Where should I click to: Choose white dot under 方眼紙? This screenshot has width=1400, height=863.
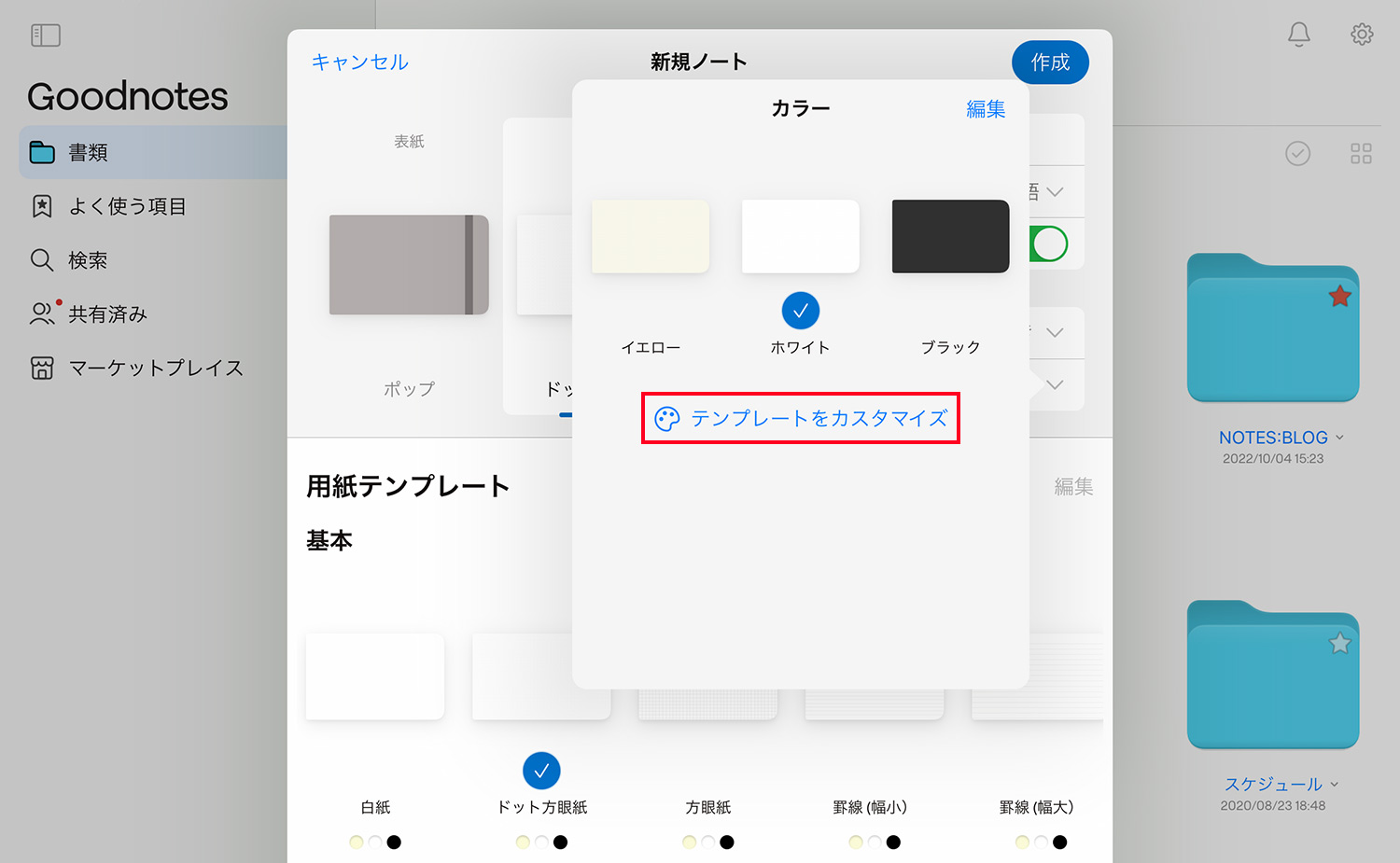coord(708,842)
